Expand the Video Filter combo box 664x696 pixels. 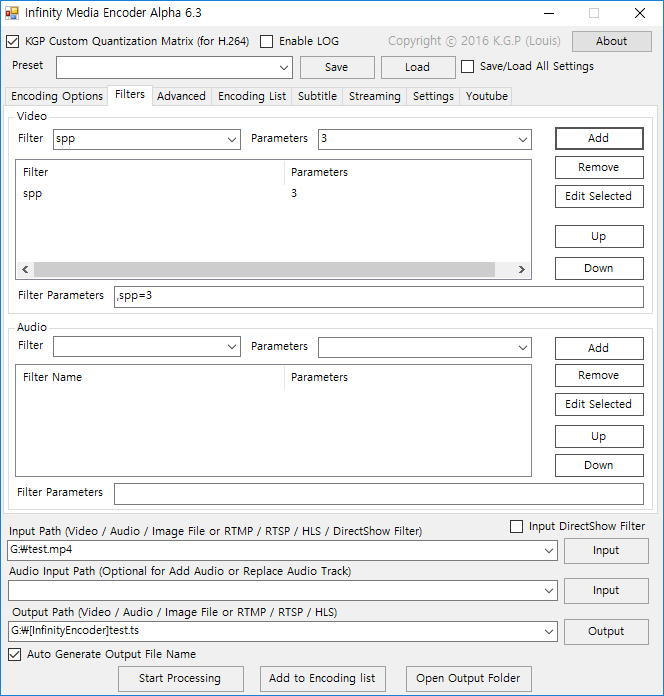(232, 139)
